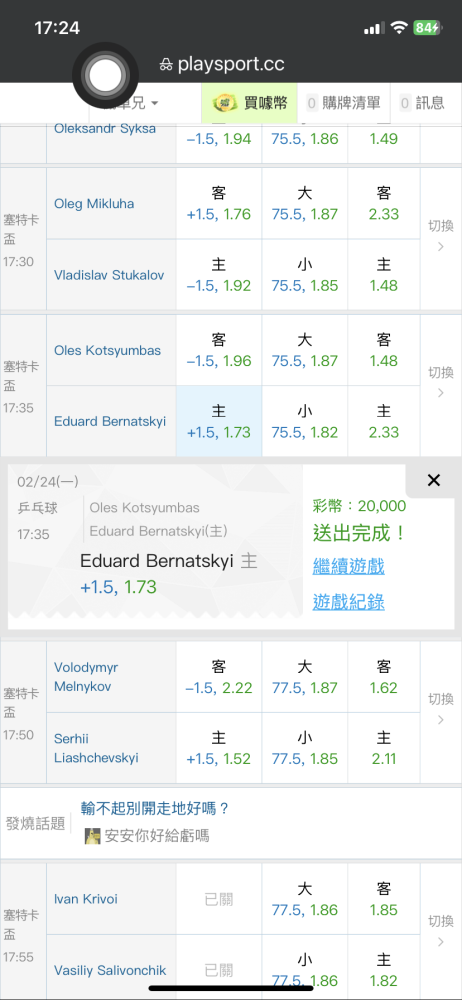Click the 遊戲紀錄 link

348,602
